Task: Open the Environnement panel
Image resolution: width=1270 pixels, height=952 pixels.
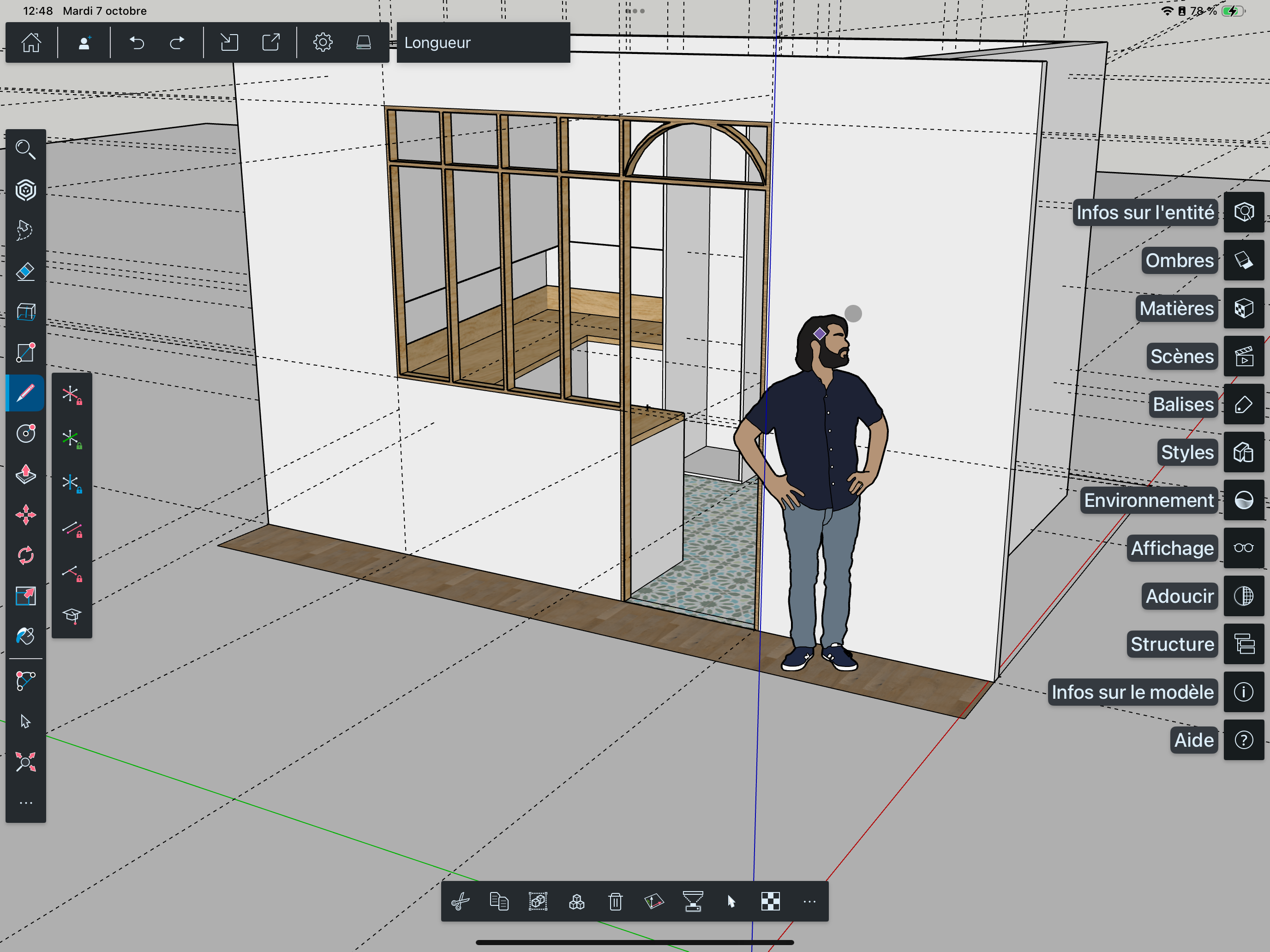Action: [1244, 500]
